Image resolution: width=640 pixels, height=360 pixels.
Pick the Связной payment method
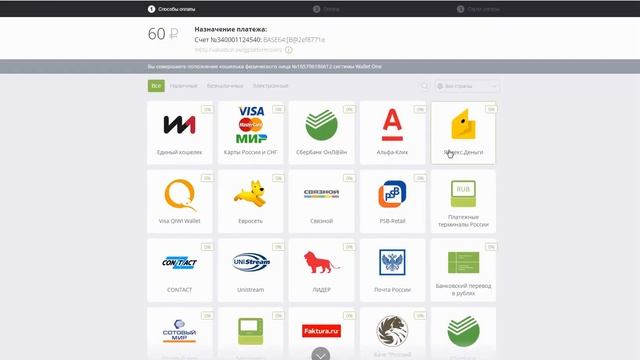pos(322,202)
